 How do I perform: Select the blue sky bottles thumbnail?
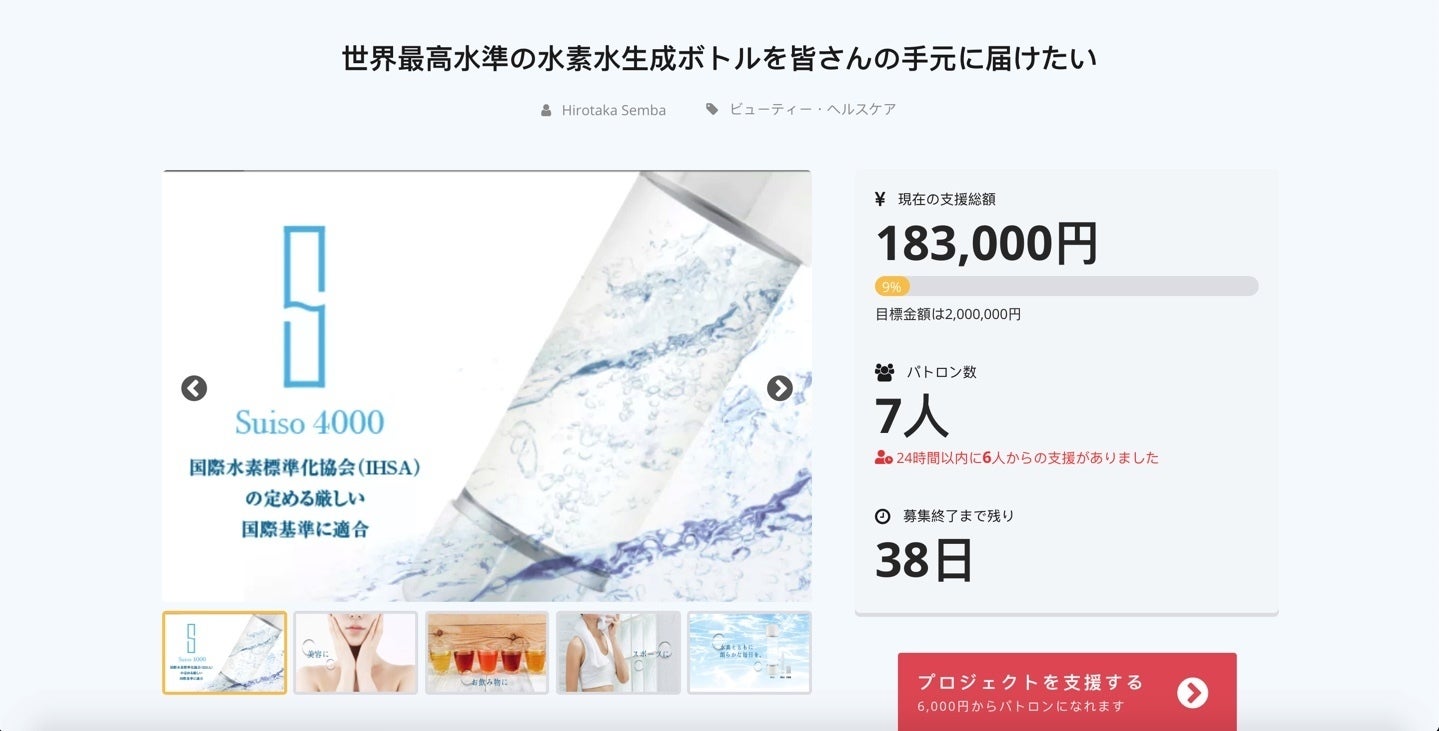coord(749,653)
